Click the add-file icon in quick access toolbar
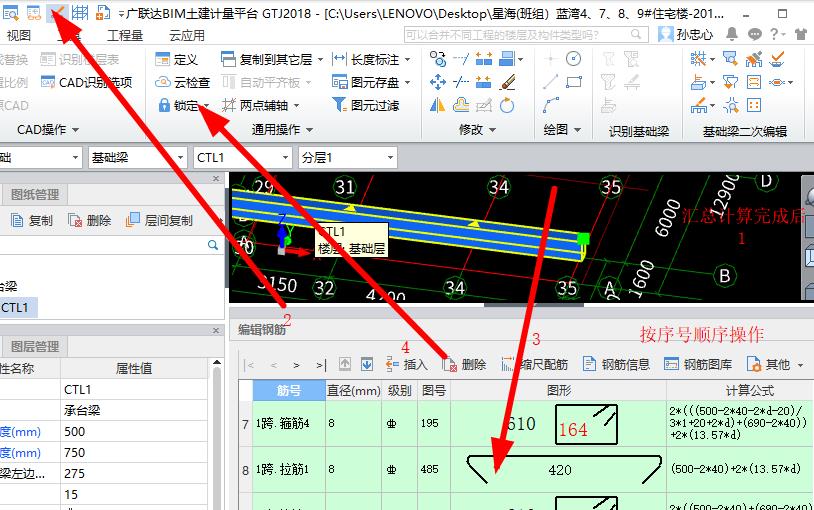The height and width of the screenshot is (510, 814). (x=103, y=12)
